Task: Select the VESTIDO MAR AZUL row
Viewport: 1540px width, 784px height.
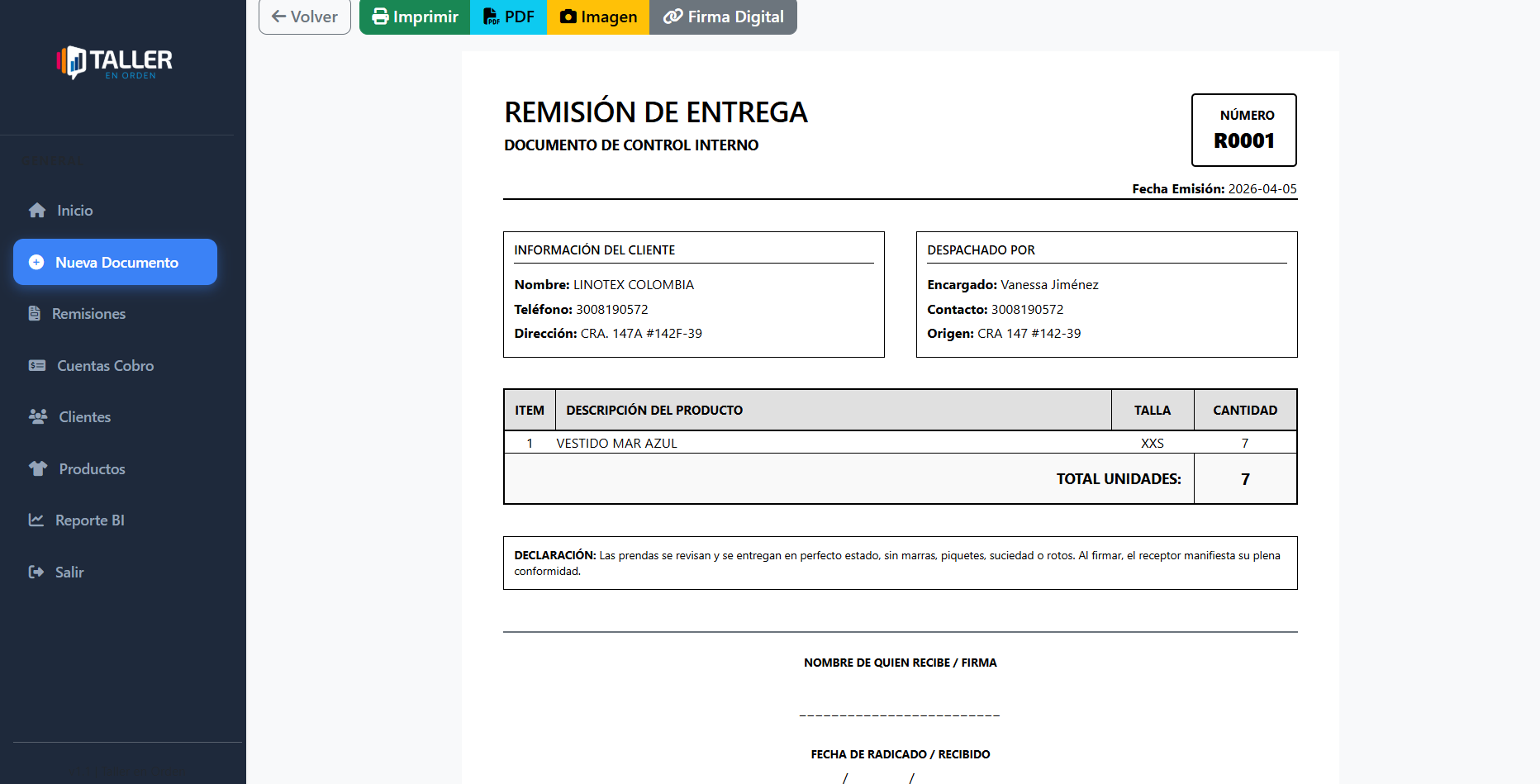Action: (616, 444)
